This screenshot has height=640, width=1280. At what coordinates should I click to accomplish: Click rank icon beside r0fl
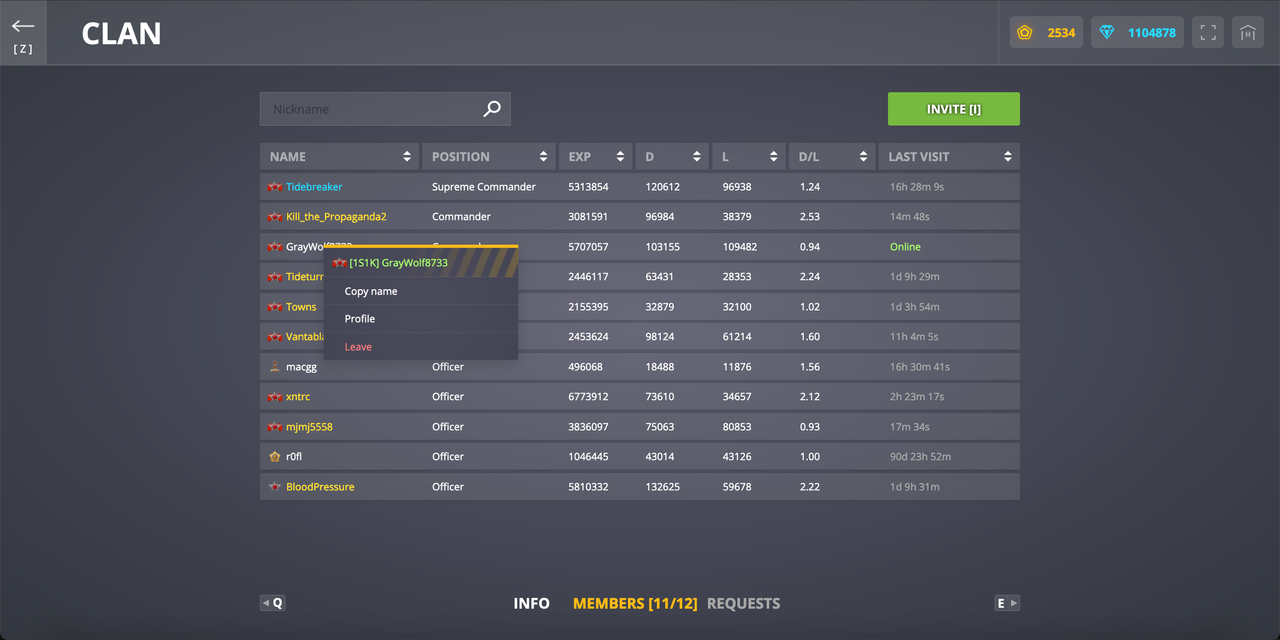coord(275,457)
